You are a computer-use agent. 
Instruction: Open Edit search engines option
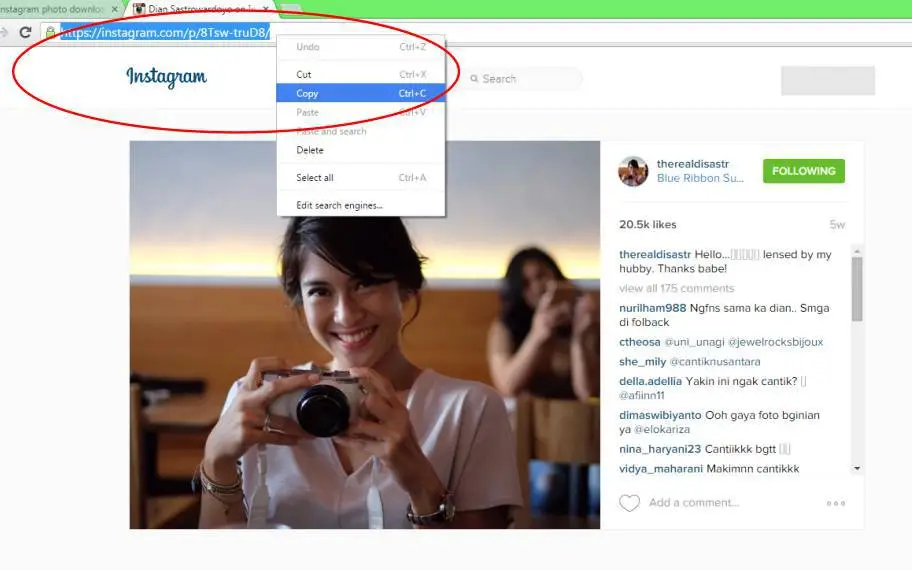339,206
